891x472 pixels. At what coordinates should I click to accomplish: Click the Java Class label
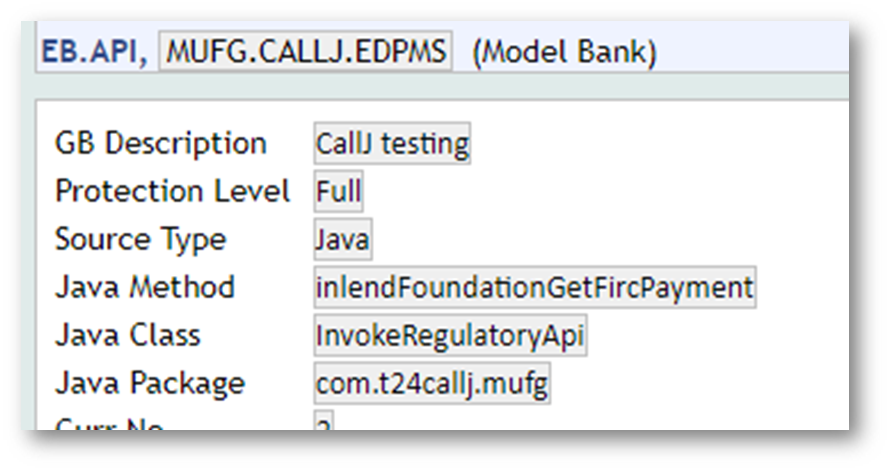[x=127, y=335]
